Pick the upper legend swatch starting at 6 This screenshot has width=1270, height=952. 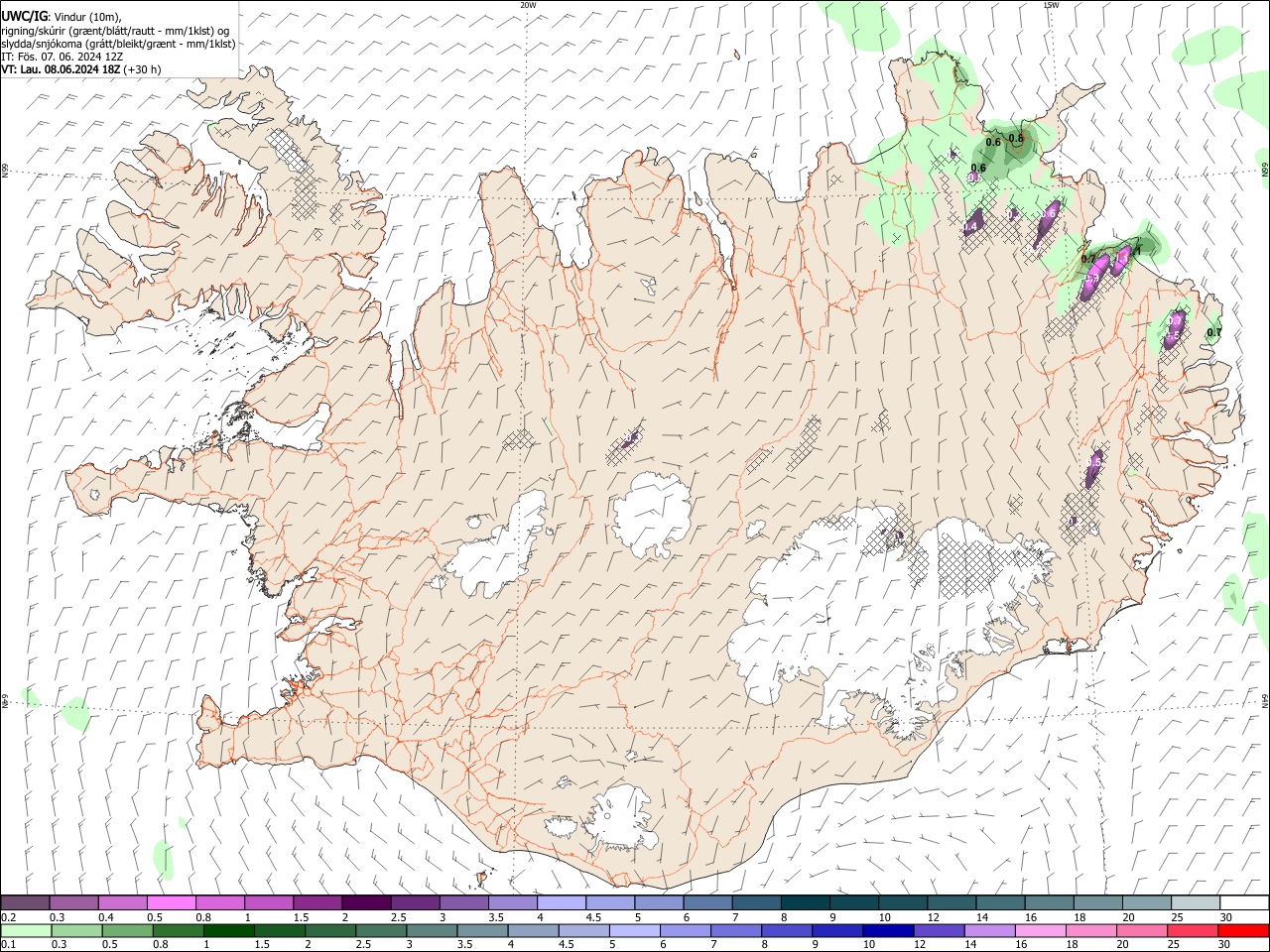coord(706,903)
